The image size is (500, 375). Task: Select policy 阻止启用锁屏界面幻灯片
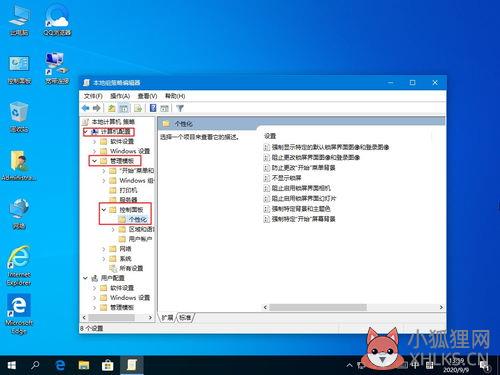pyautogui.click(x=300, y=199)
